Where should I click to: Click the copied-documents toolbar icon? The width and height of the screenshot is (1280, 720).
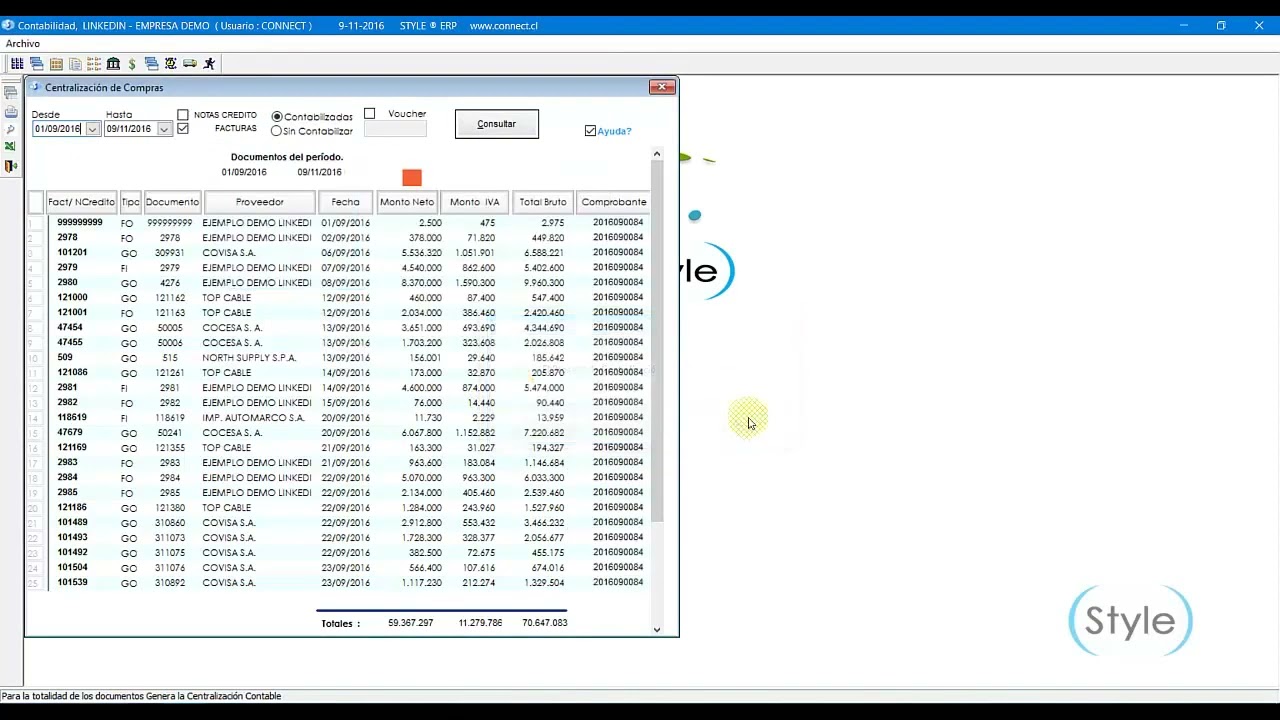pyautogui.click(x=75, y=64)
